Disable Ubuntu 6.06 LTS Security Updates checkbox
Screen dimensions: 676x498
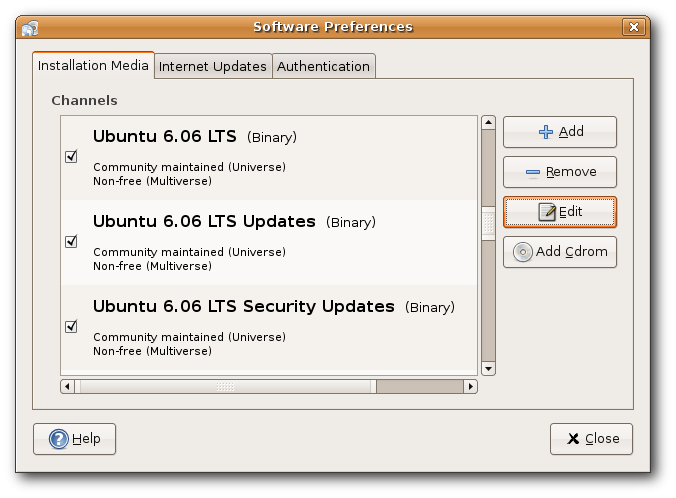click(71, 326)
